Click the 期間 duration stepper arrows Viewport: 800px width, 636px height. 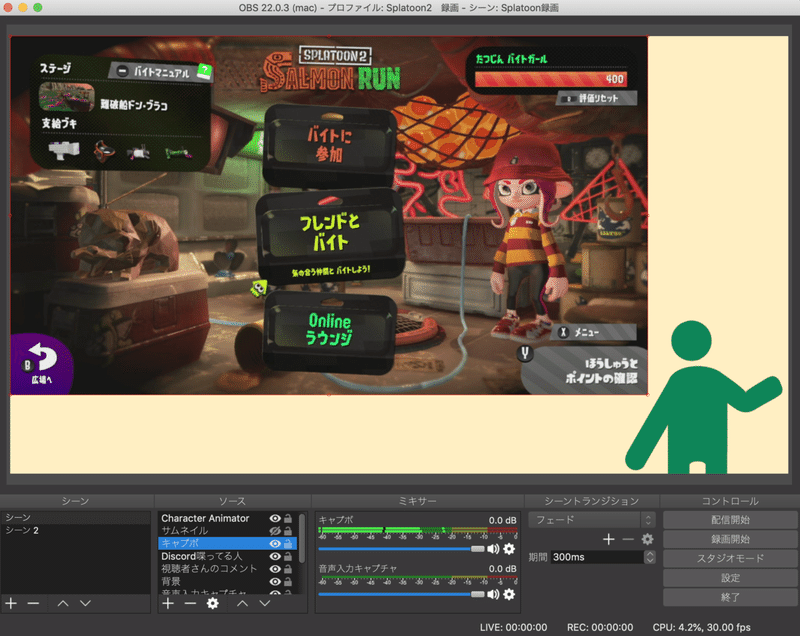[x=649, y=557]
